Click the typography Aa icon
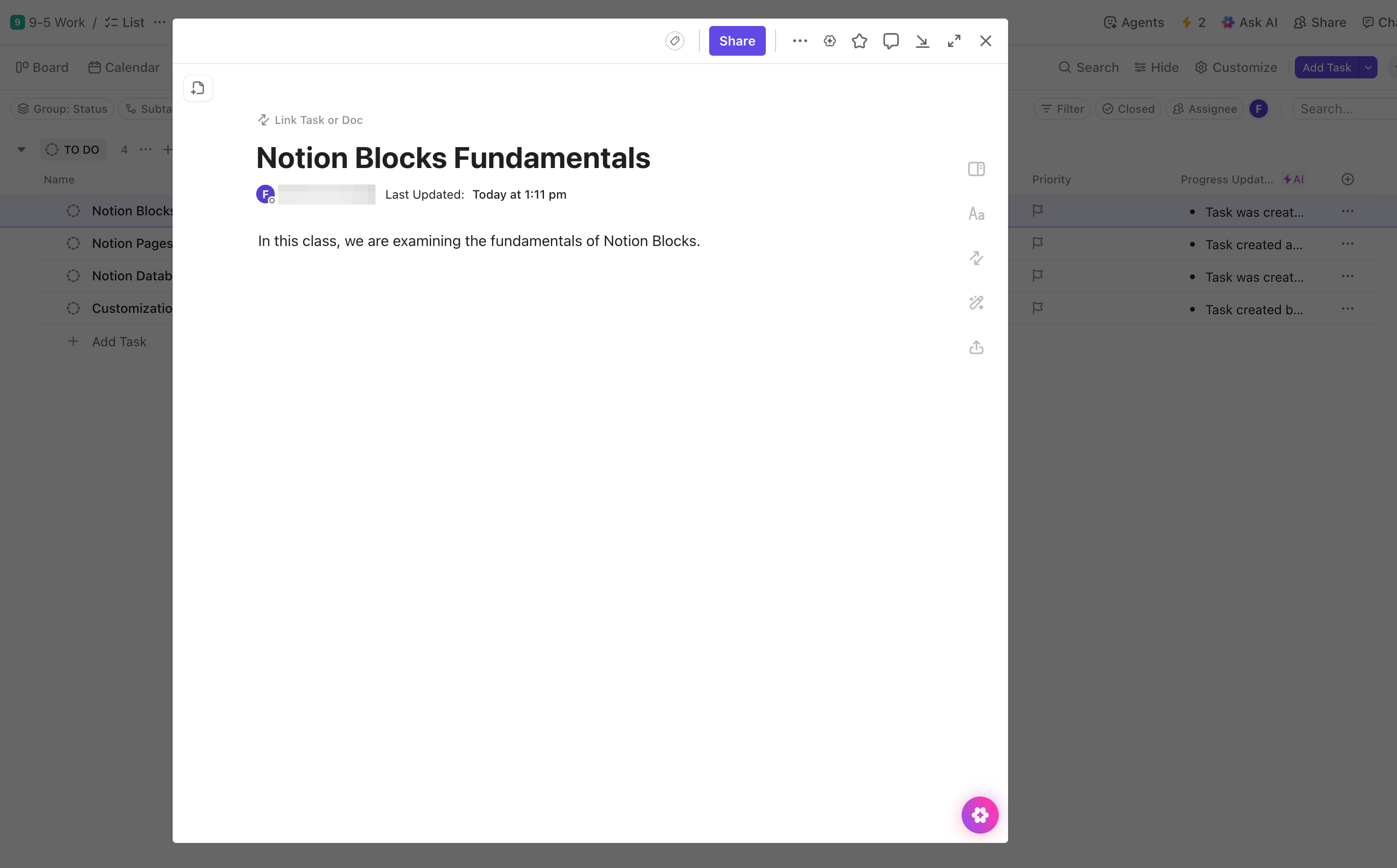 pyautogui.click(x=976, y=214)
